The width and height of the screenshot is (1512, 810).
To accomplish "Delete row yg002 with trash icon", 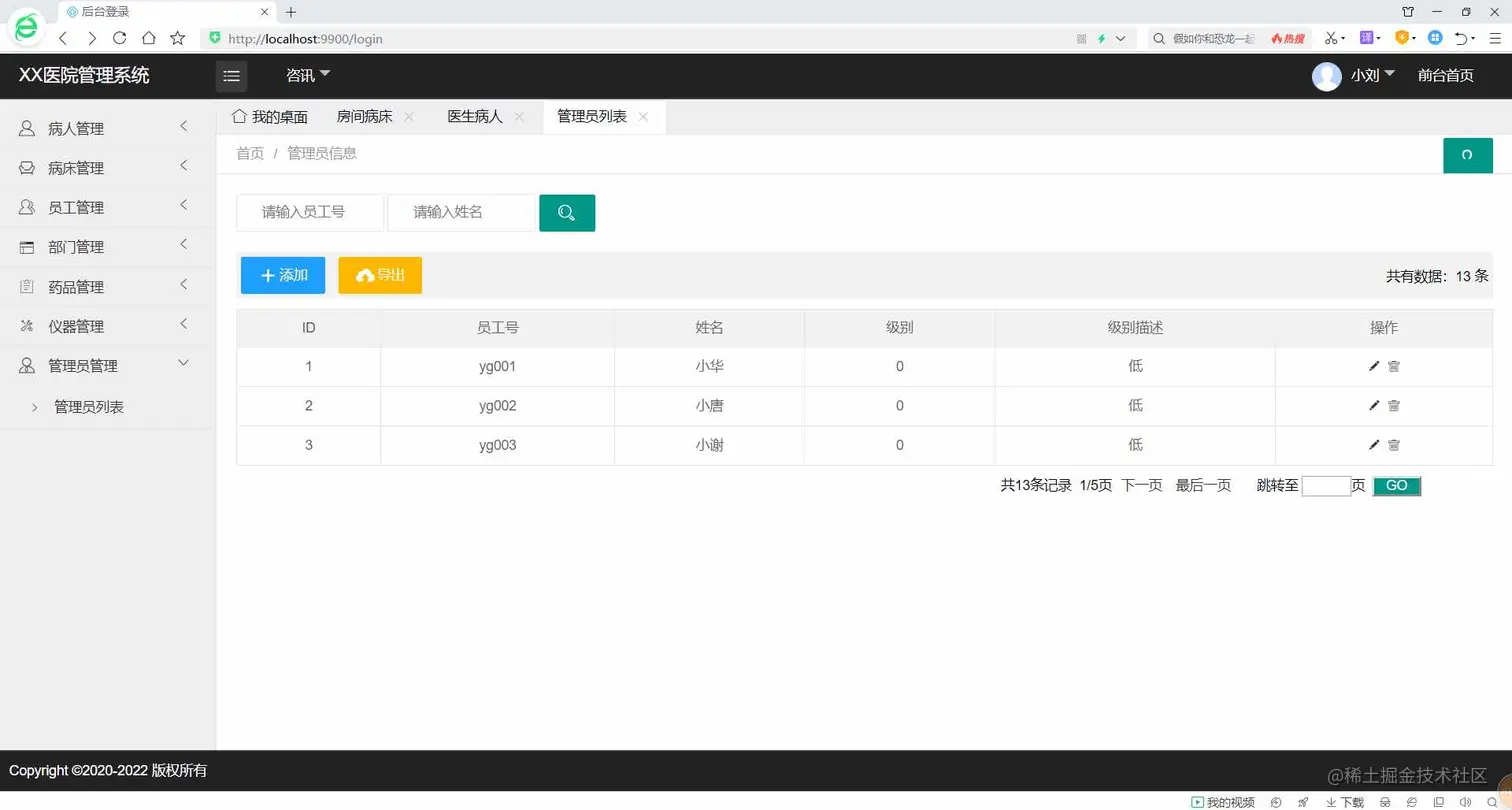I will [x=1394, y=405].
